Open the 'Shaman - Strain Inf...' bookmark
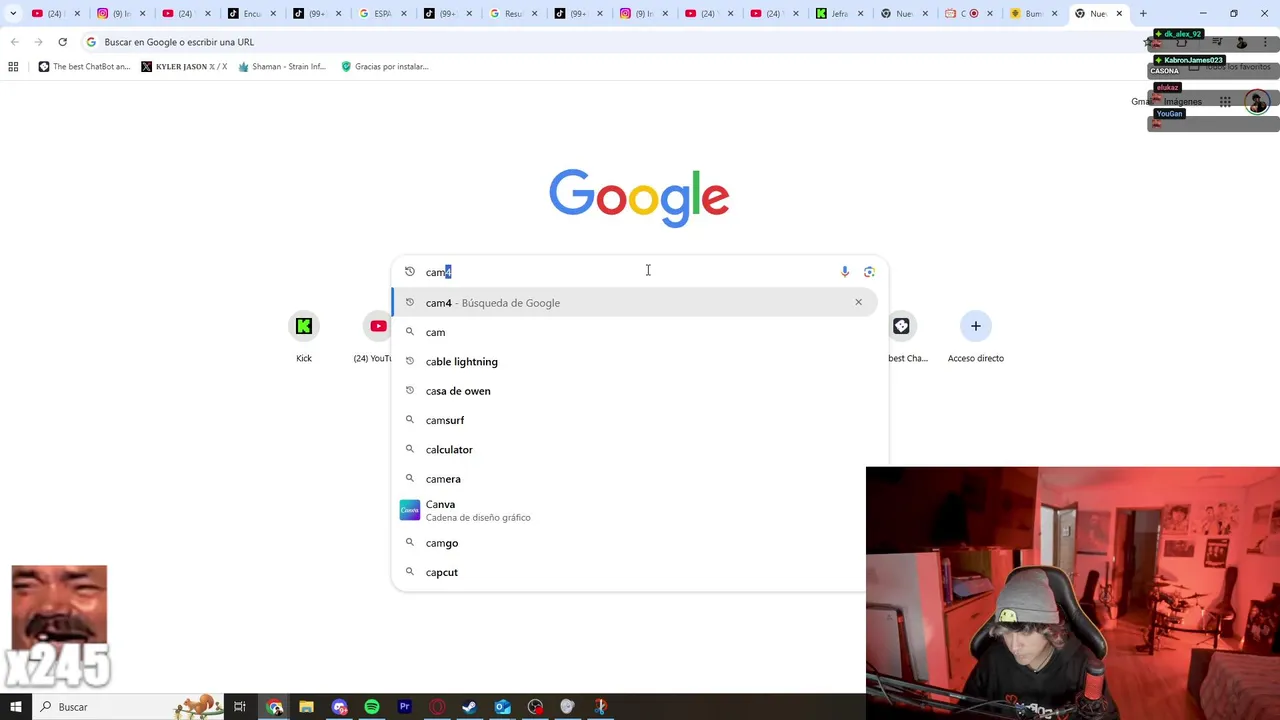Viewport: 1280px width, 720px height. point(282,67)
